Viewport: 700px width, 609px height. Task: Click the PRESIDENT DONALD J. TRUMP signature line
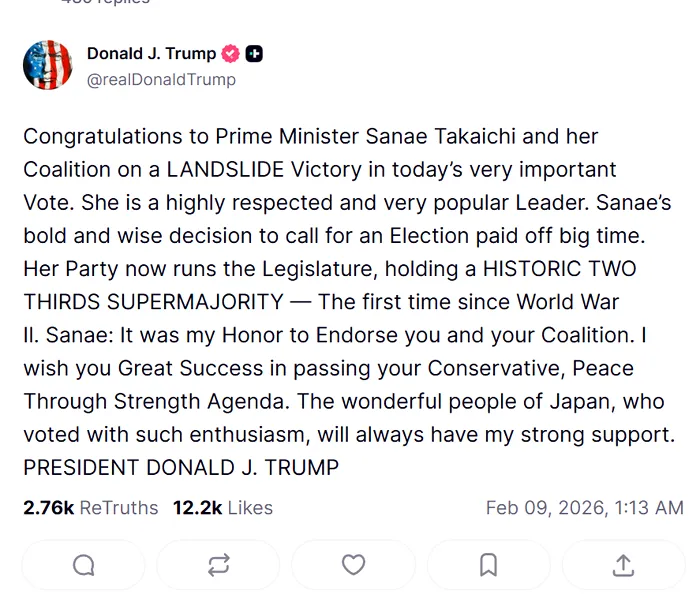click(181, 467)
